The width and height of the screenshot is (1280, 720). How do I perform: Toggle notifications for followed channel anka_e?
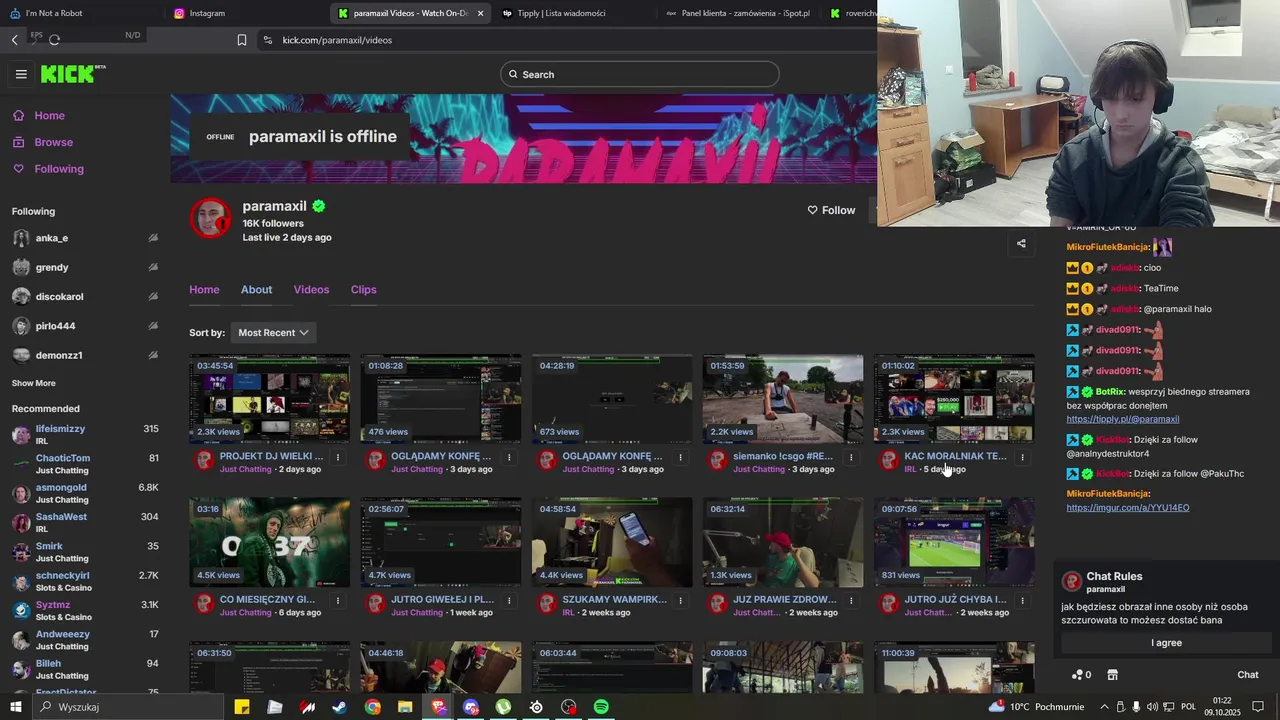click(x=153, y=238)
